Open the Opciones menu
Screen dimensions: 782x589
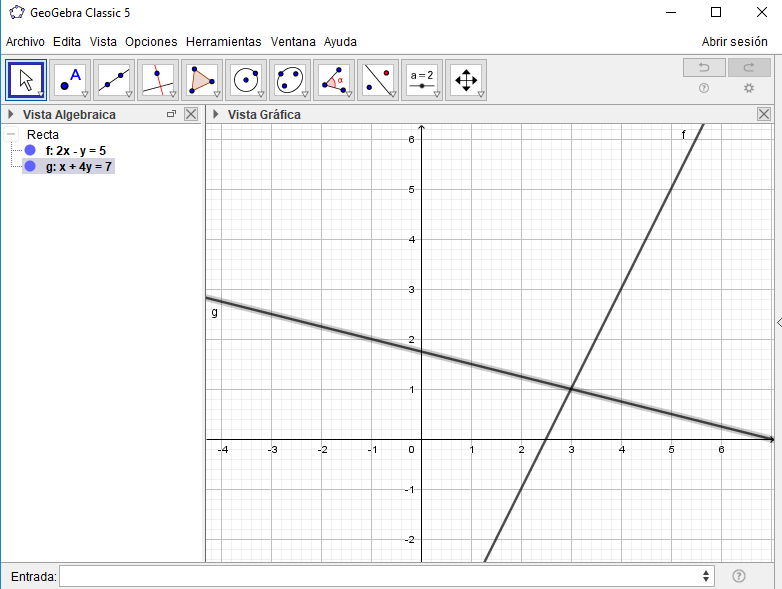point(151,42)
